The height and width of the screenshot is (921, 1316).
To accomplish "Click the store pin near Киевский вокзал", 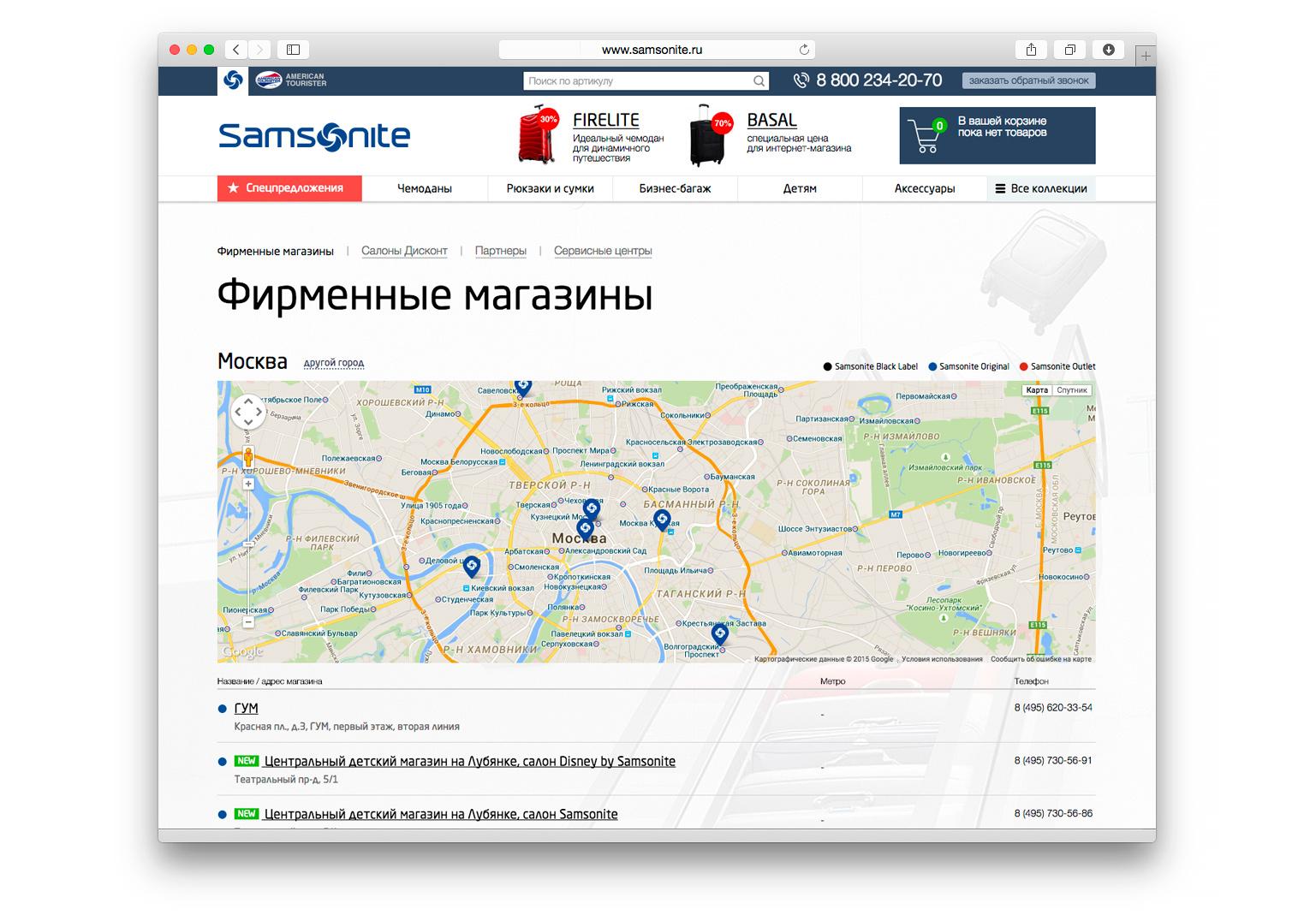I will pos(471,566).
